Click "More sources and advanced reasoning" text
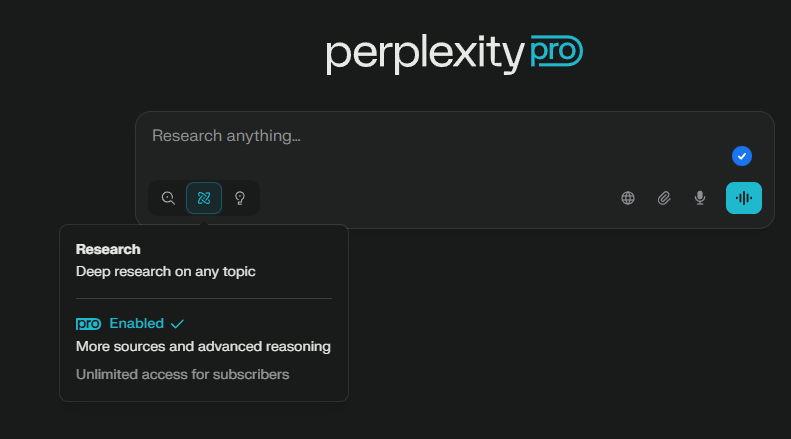The image size is (791, 439). click(203, 347)
